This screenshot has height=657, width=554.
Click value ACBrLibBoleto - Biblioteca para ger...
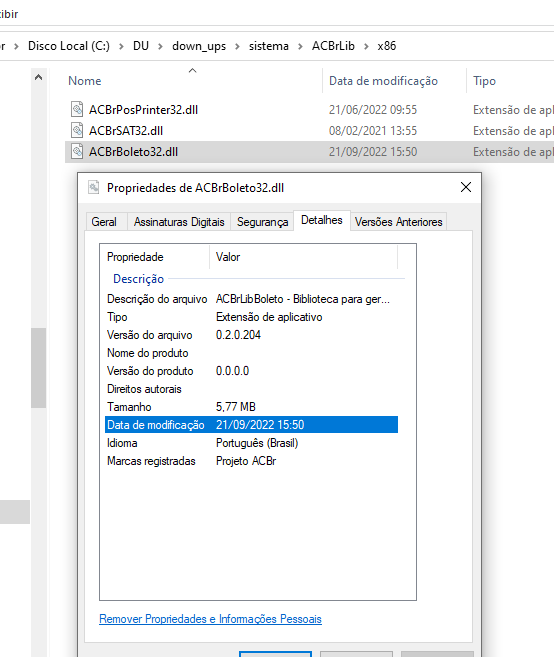(x=303, y=299)
